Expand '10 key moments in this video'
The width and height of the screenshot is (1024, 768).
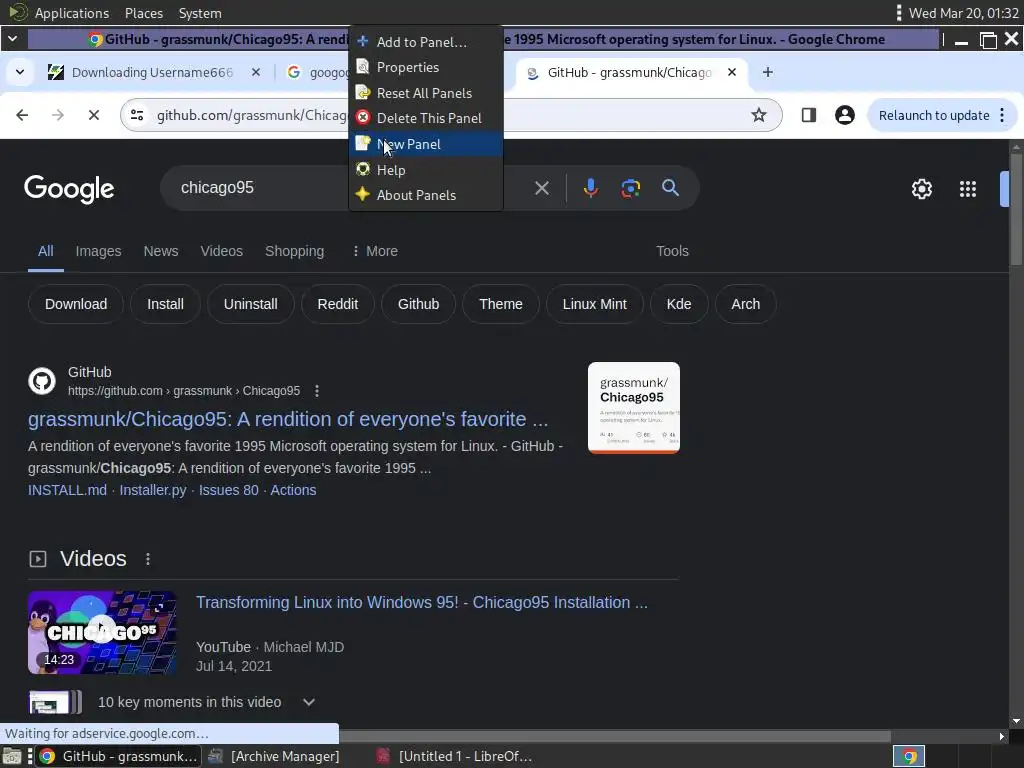309,702
